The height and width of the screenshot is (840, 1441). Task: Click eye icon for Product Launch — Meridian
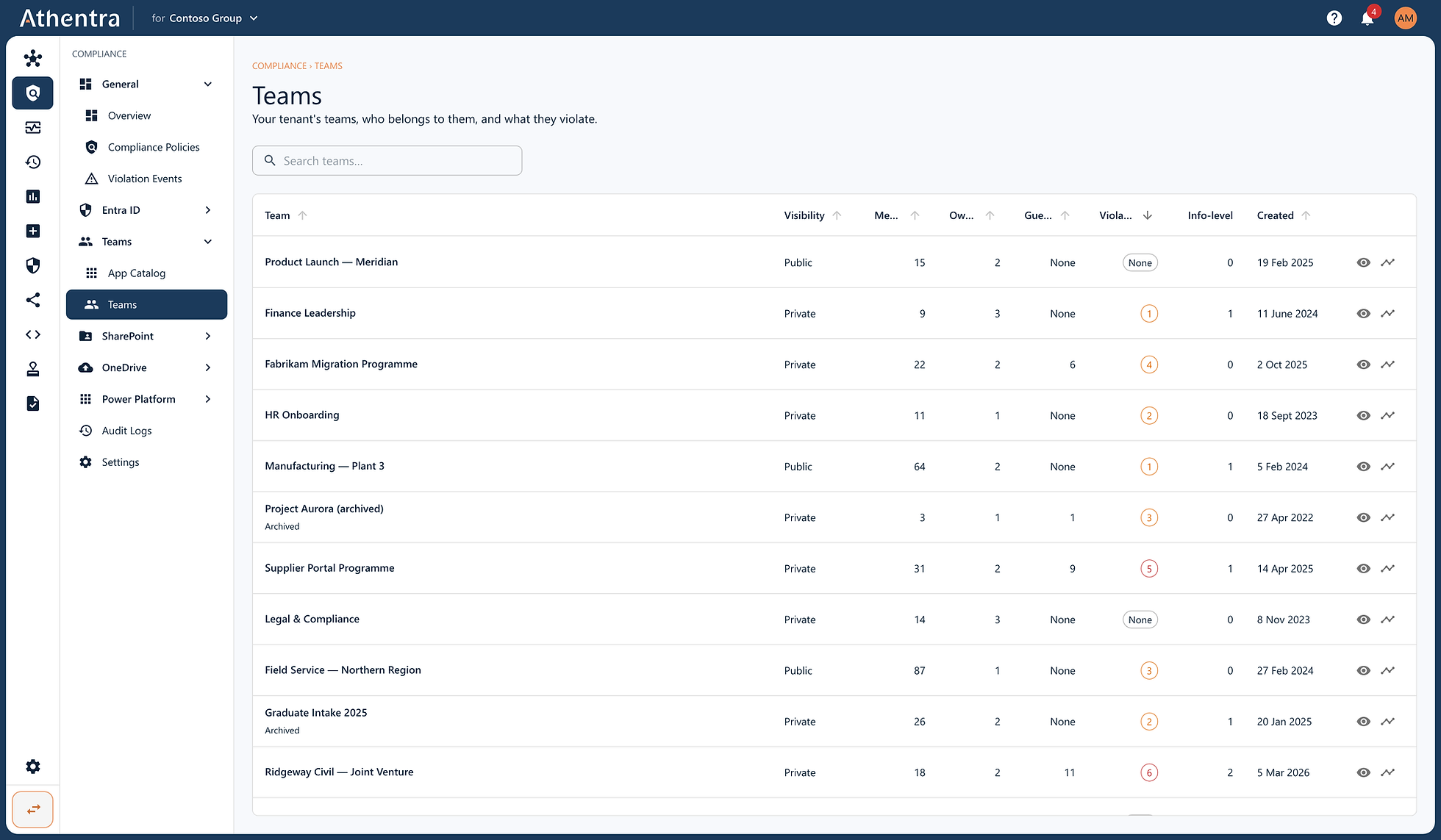click(x=1364, y=262)
